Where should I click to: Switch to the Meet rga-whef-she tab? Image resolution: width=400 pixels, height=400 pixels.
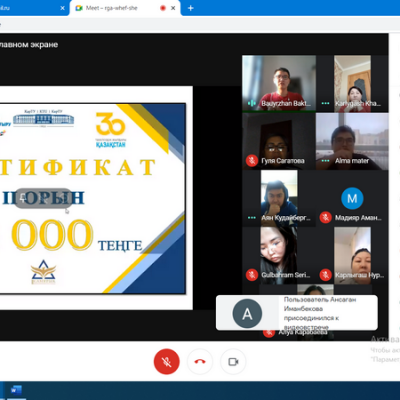[x=125, y=8]
